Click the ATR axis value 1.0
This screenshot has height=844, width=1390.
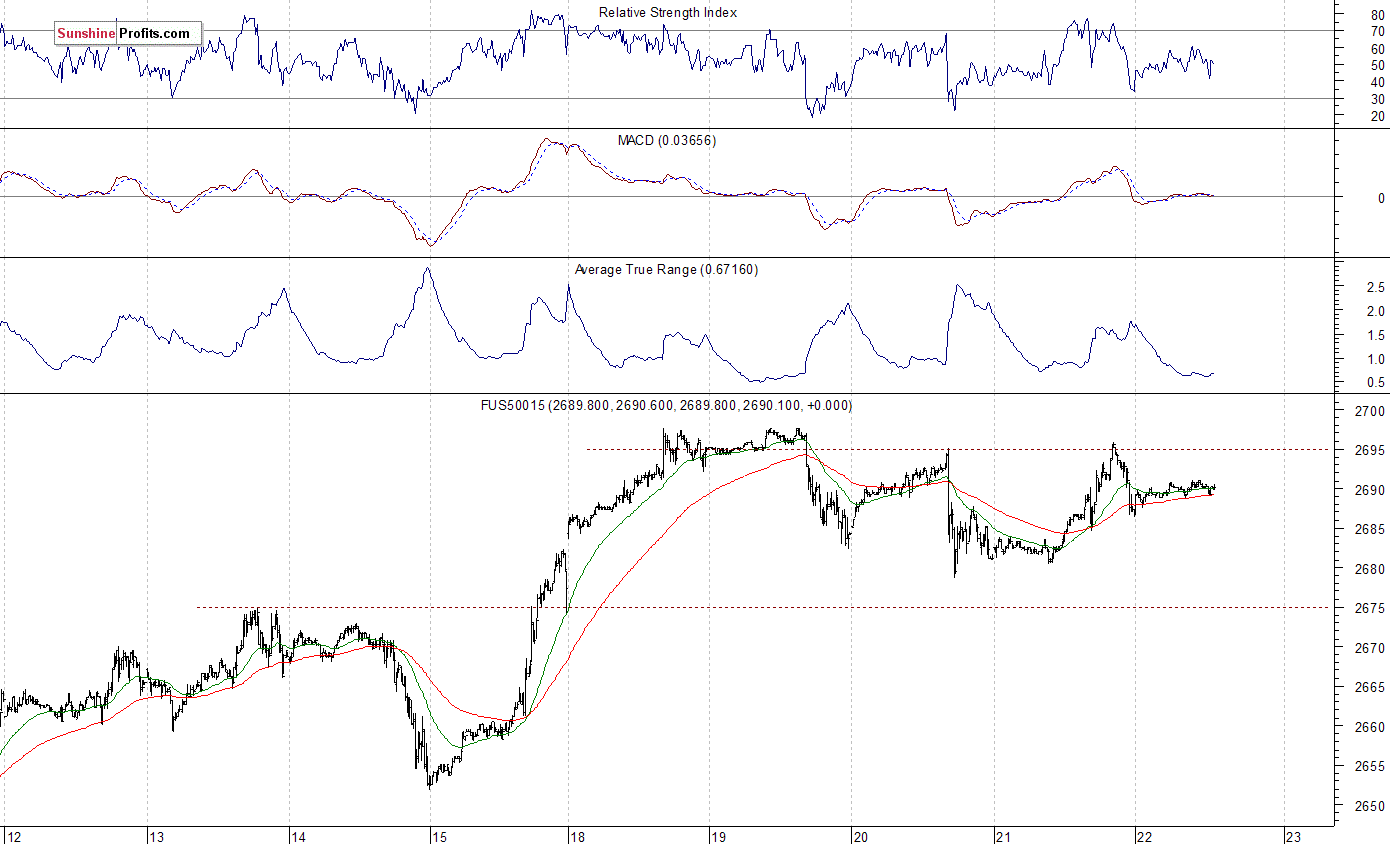coord(1375,359)
